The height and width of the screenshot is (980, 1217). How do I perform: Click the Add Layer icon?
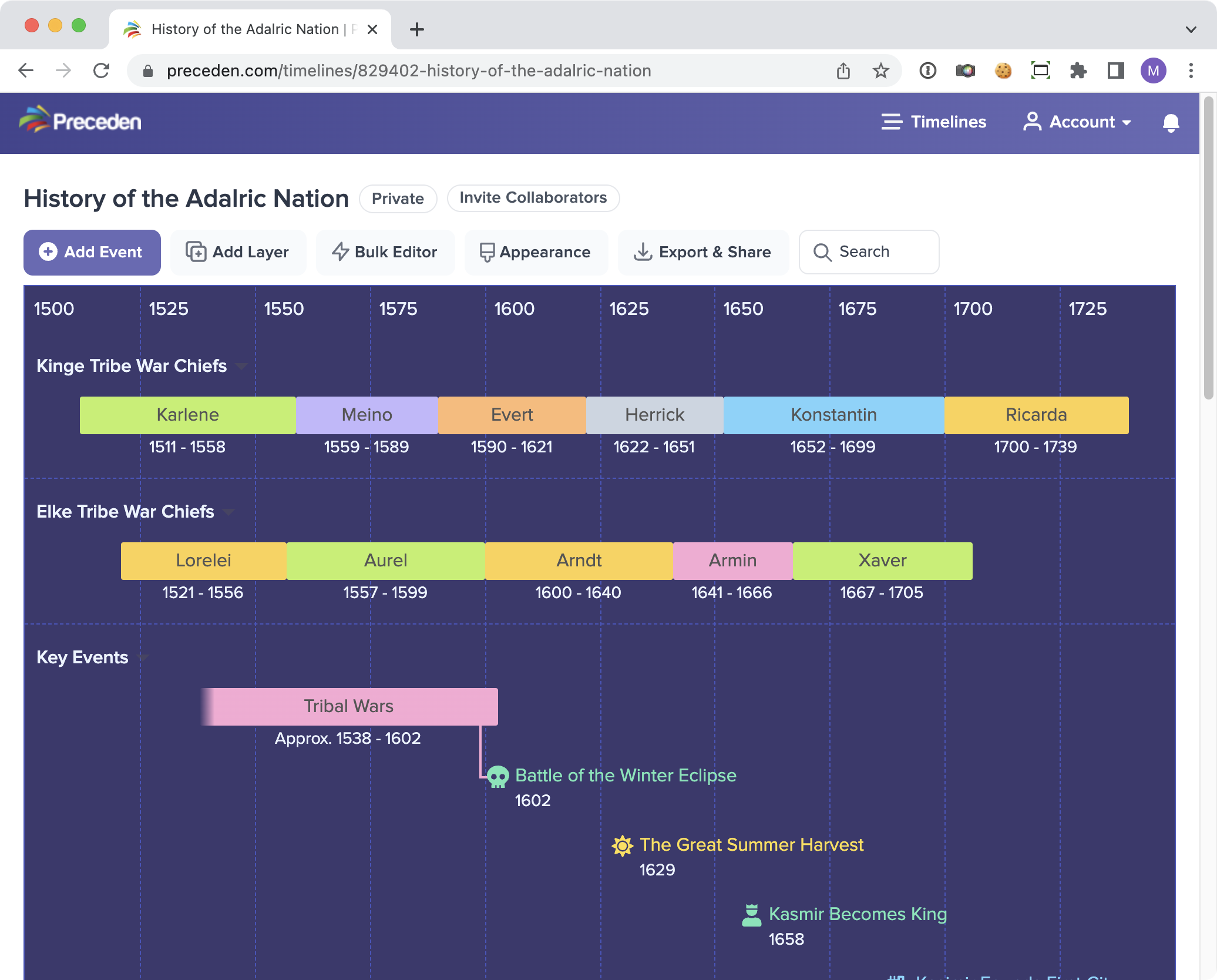pos(196,252)
